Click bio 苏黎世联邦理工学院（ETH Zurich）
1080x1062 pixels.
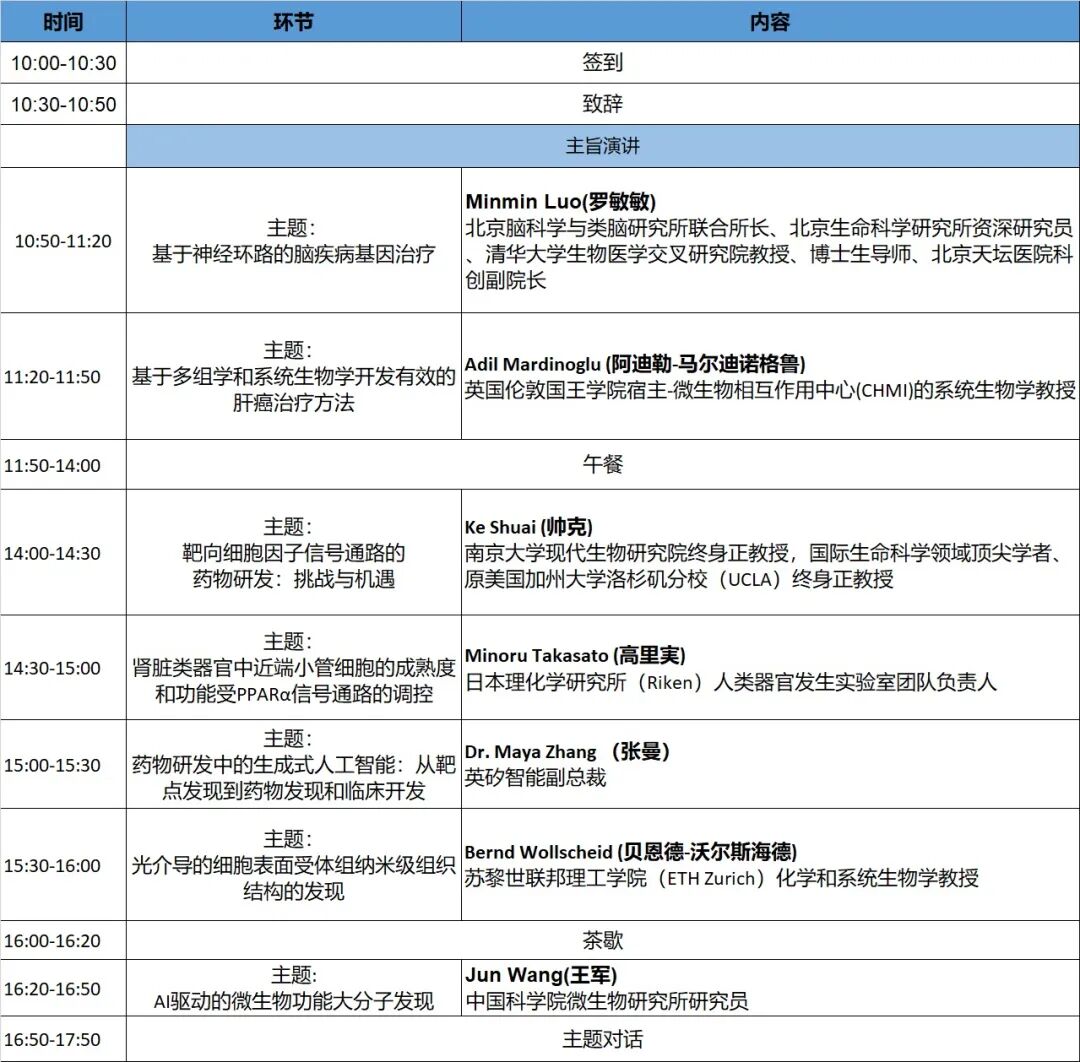721,878
